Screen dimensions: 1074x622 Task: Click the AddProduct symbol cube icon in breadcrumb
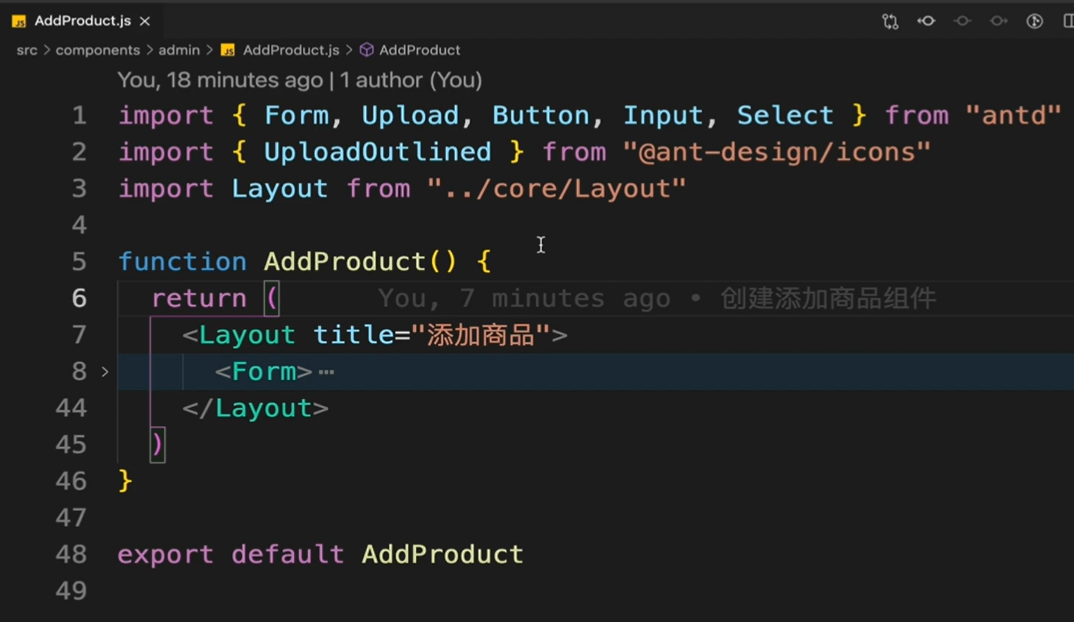coord(366,50)
